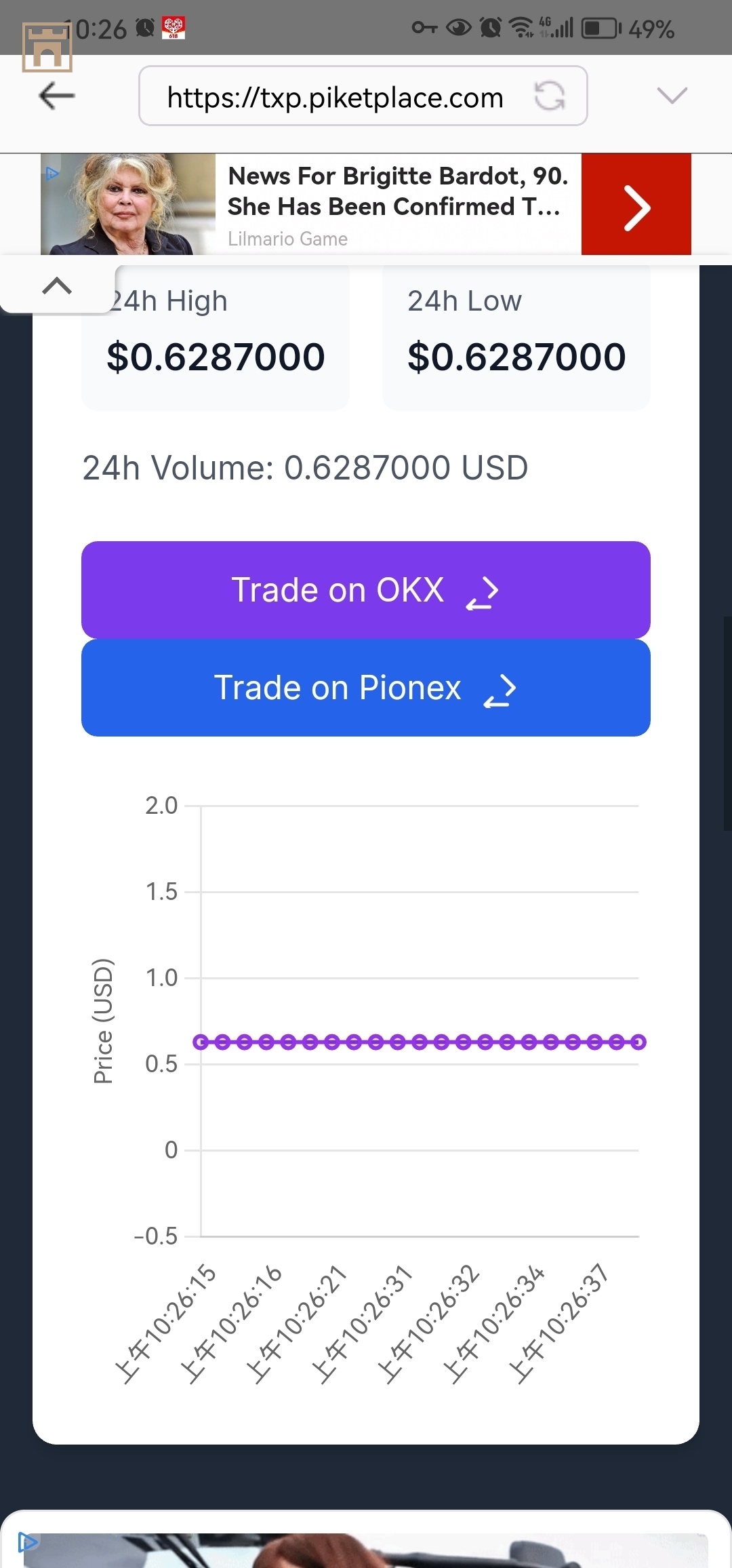
Task: Collapse the top ad banner with the up chevron
Action: [x=57, y=286]
